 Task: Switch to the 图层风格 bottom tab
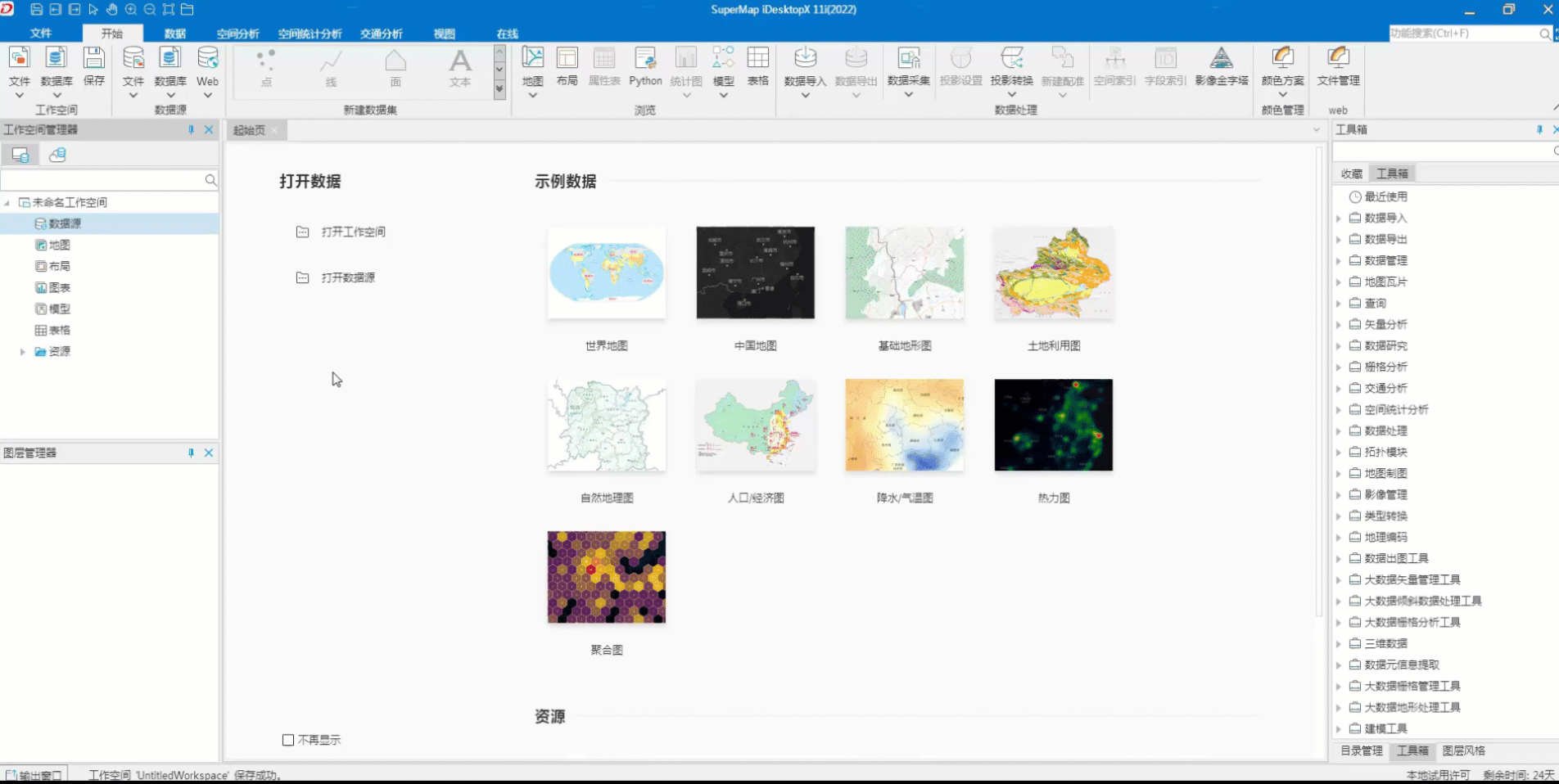click(x=1463, y=750)
